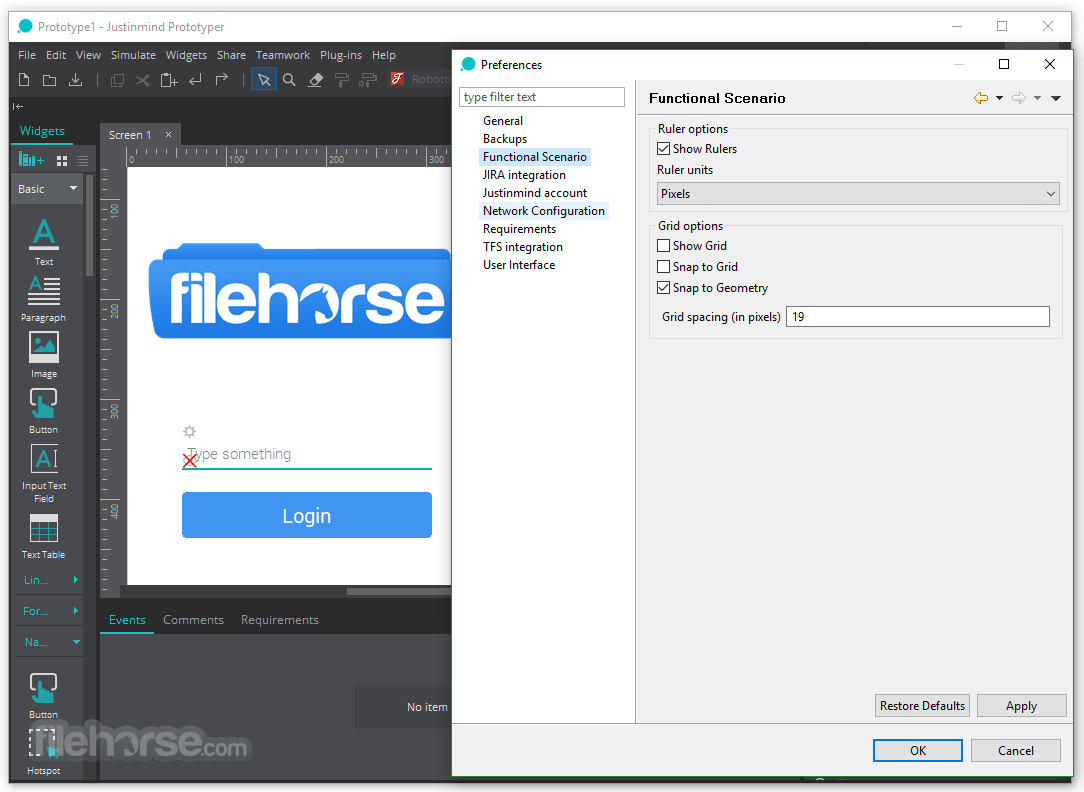Click the Open folder toolbar icon
The height and width of the screenshot is (792, 1084).
point(49,80)
